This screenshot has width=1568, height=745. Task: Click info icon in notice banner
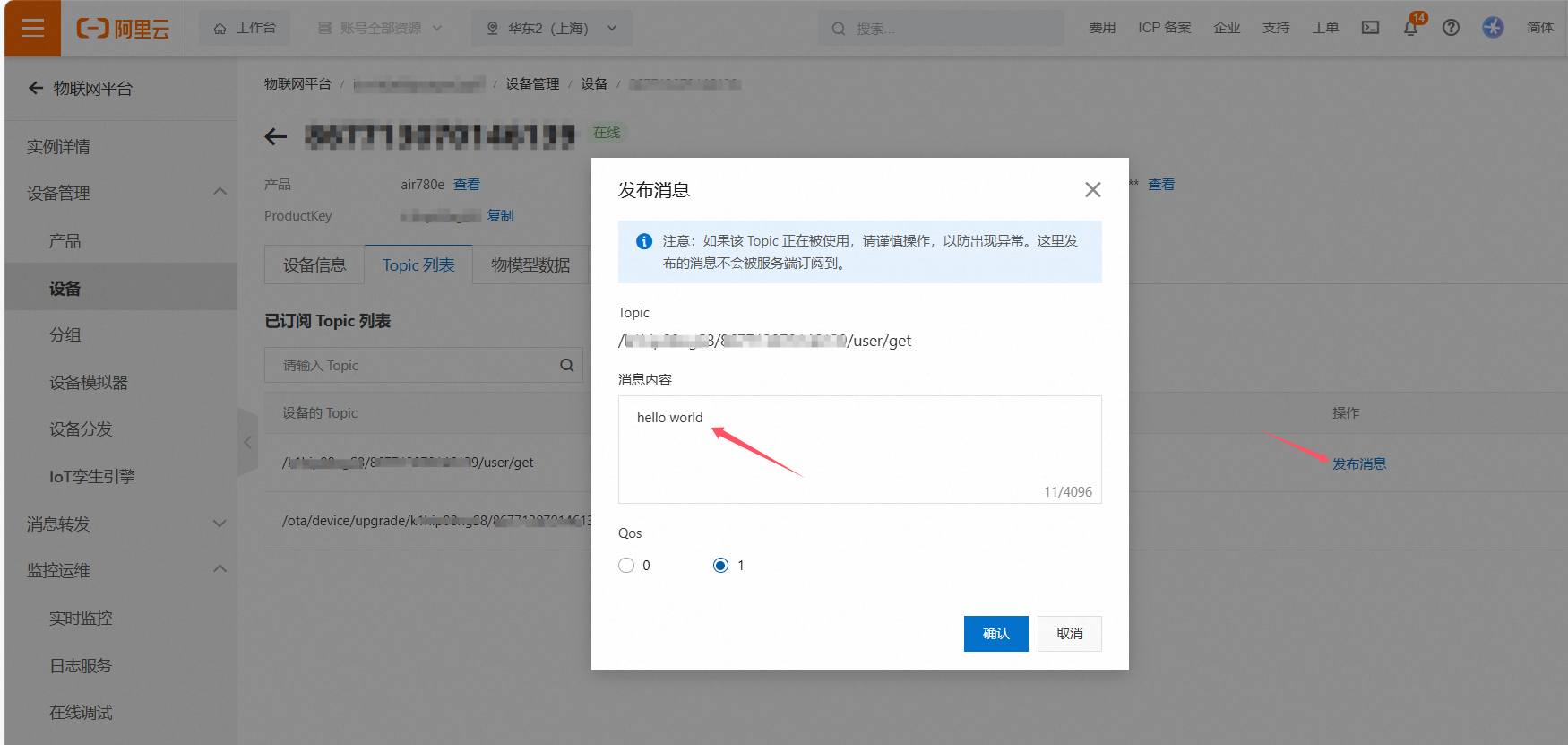(x=643, y=241)
